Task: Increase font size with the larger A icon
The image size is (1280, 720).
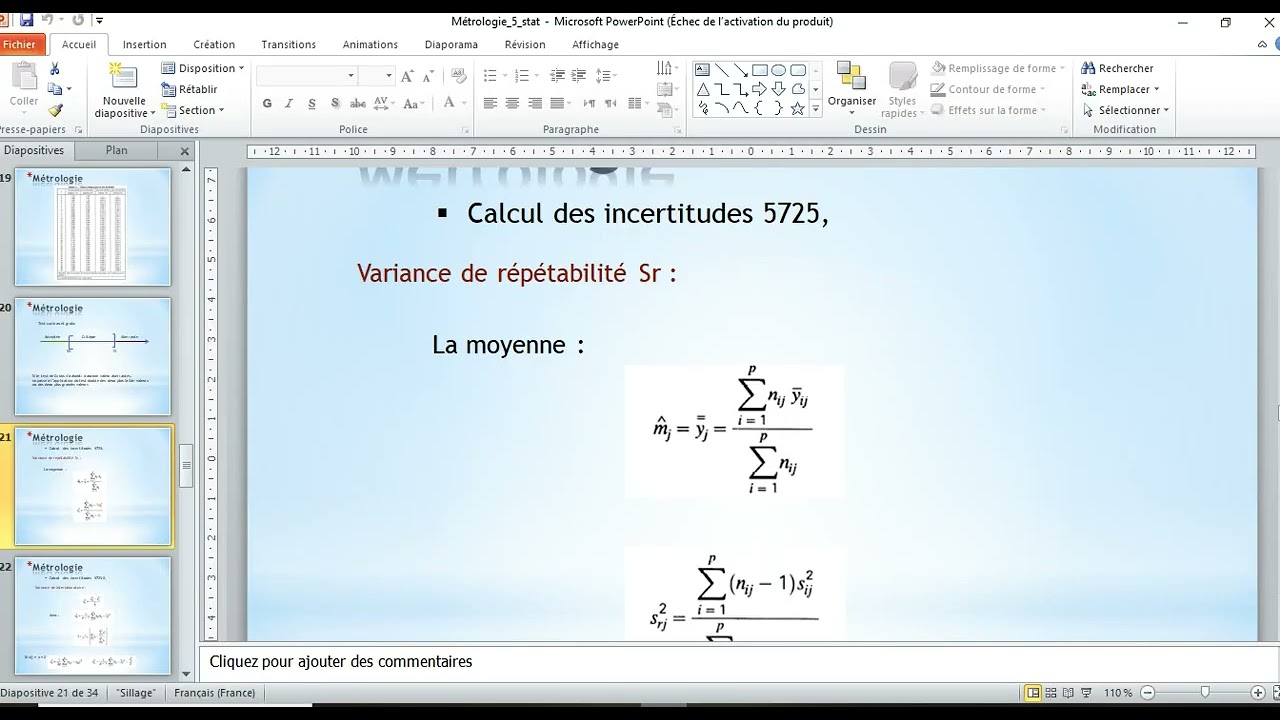Action: 407,76
